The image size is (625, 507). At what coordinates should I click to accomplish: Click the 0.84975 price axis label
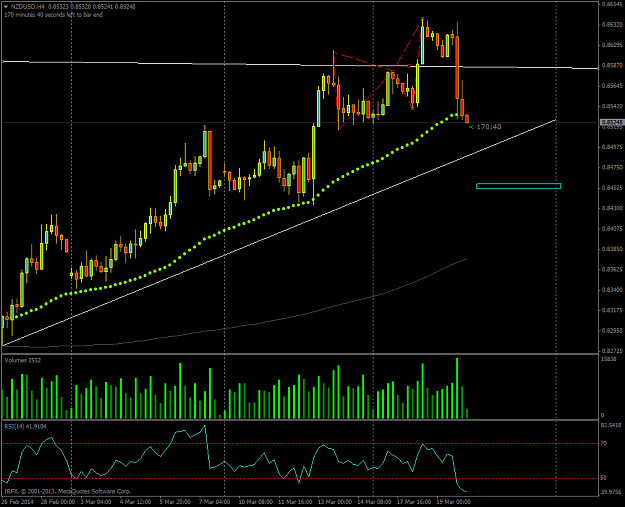click(x=612, y=147)
